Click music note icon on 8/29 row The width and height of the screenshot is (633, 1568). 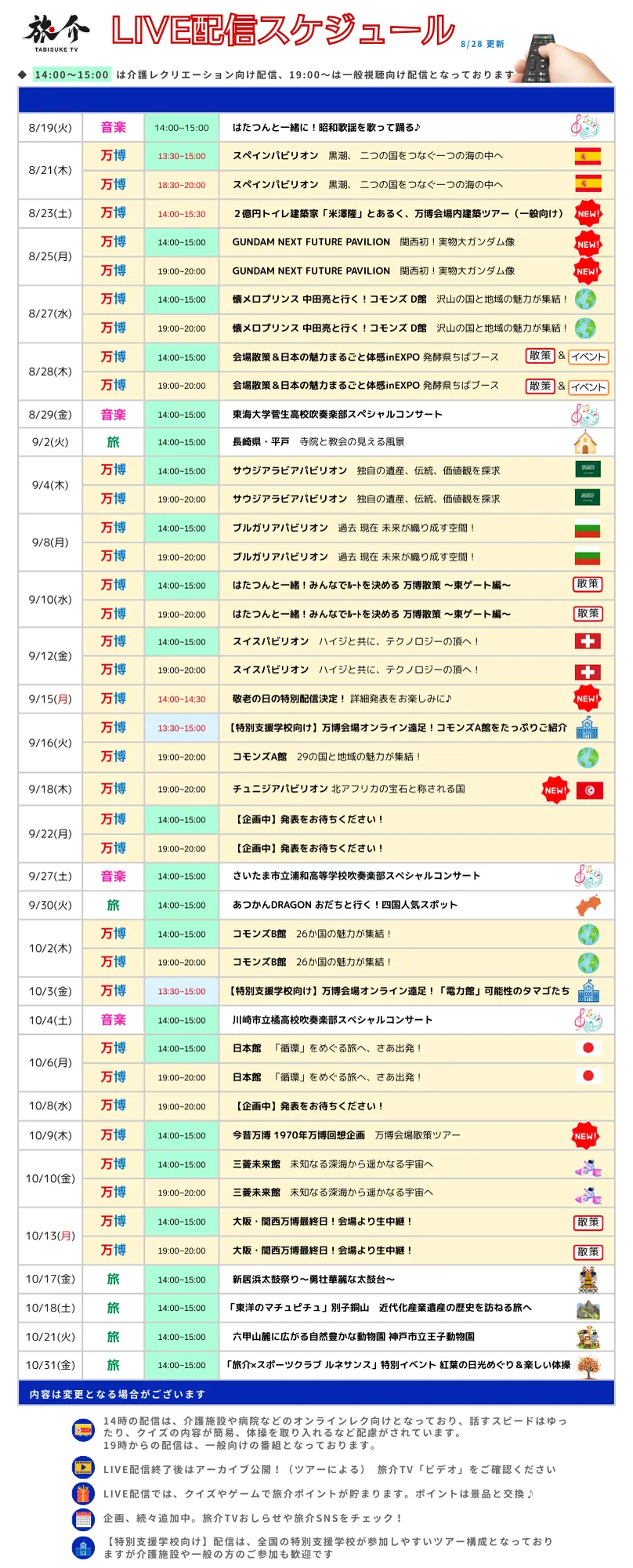pos(585,415)
